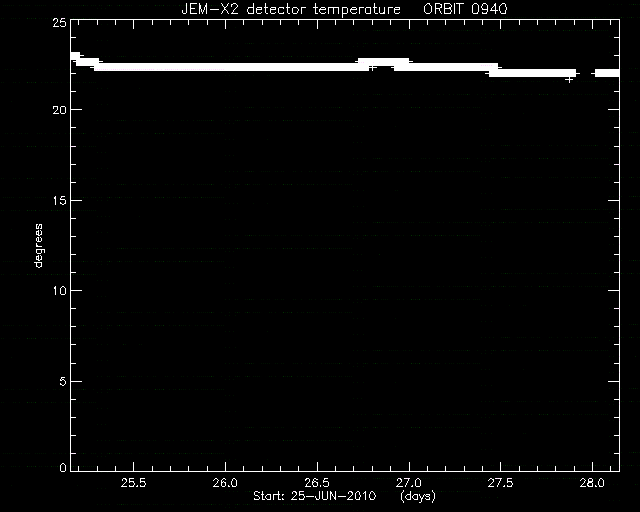This screenshot has width=640, height=512.
Task: Click the 25.5 x-axis tick label
Action: (x=133, y=483)
